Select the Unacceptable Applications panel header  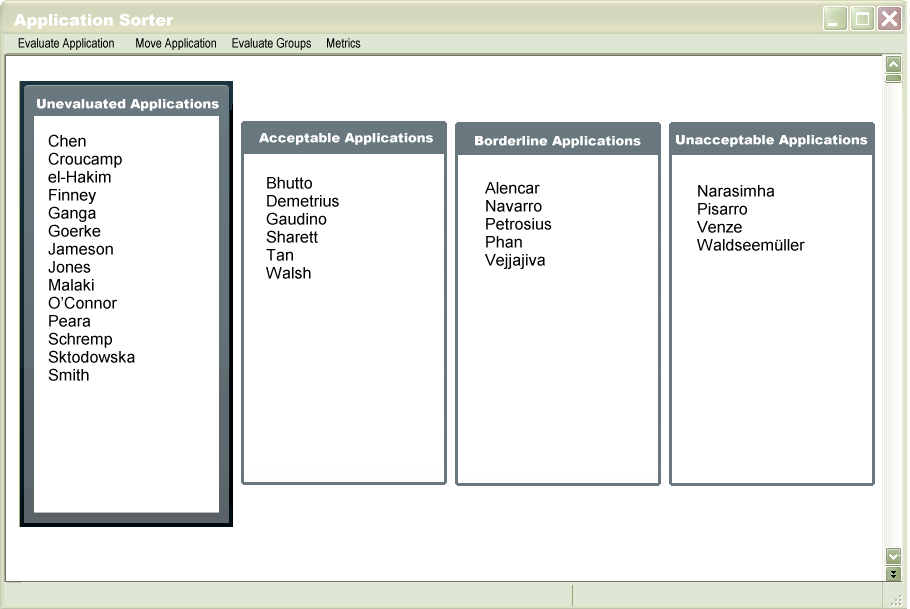tap(771, 140)
